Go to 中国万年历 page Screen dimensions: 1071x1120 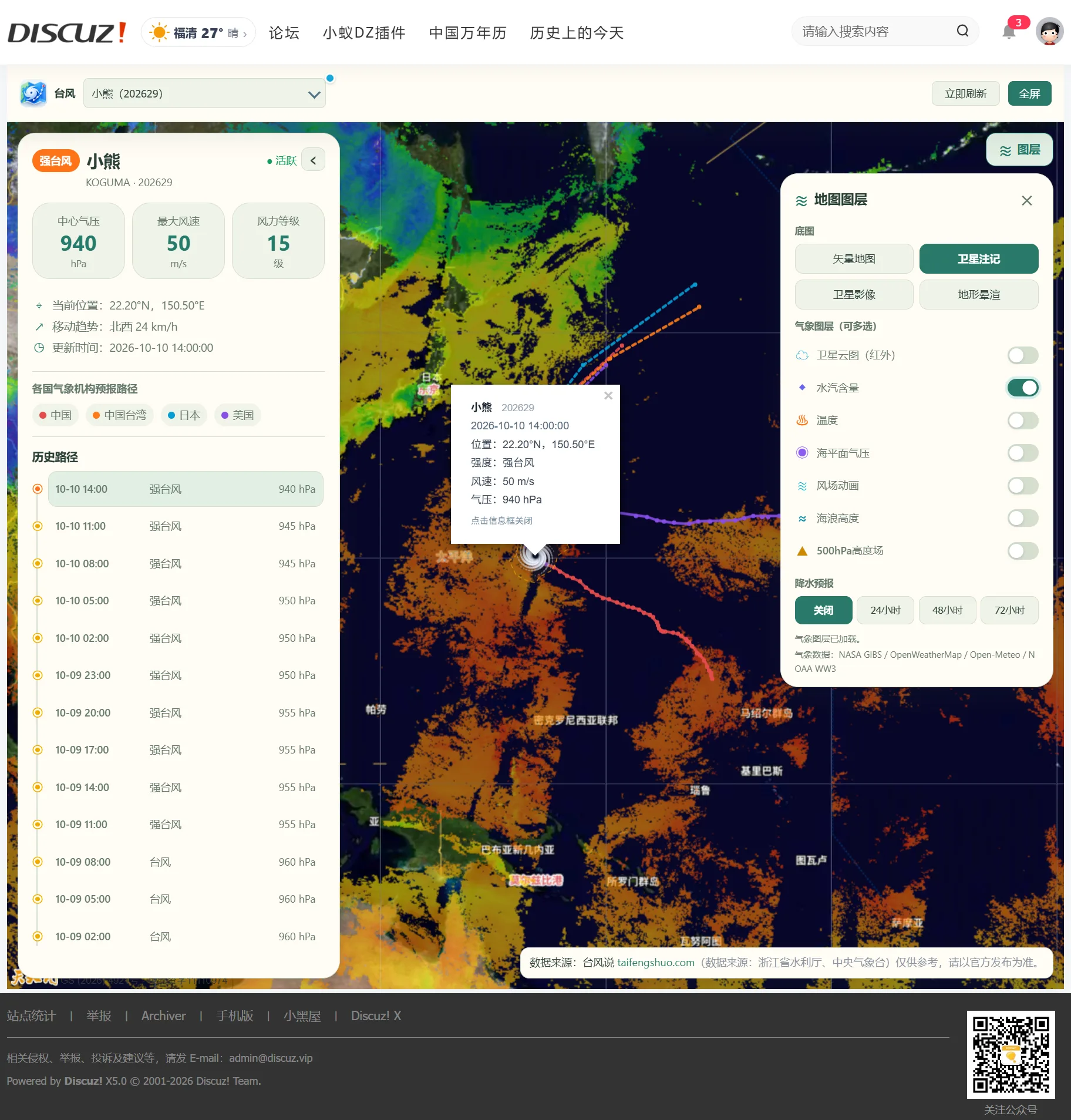point(467,32)
